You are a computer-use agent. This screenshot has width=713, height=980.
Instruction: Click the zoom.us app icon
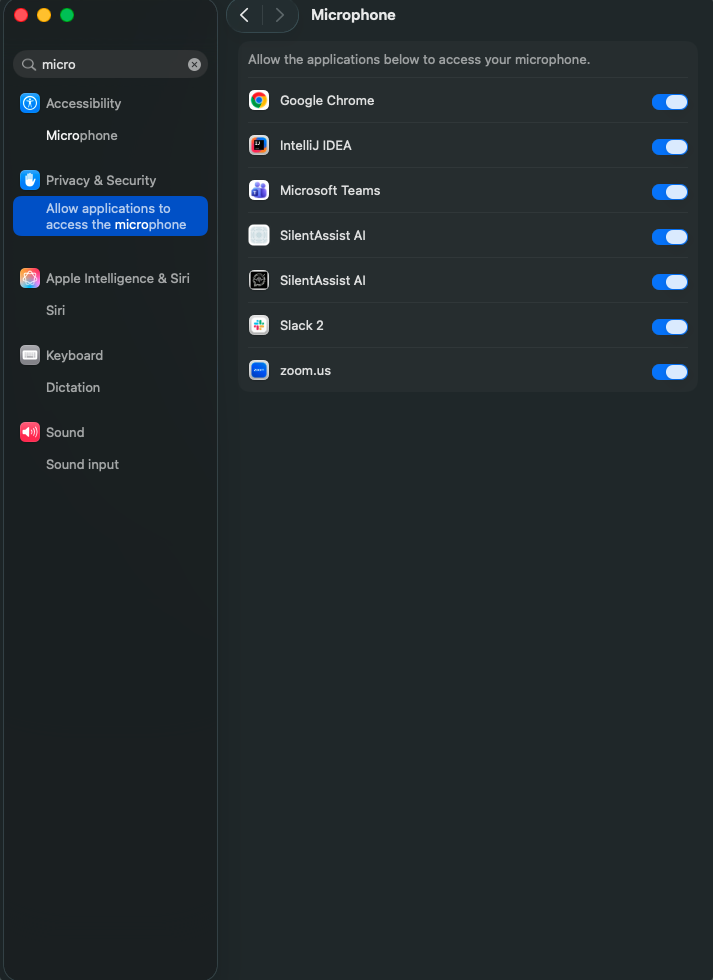[x=259, y=371]
